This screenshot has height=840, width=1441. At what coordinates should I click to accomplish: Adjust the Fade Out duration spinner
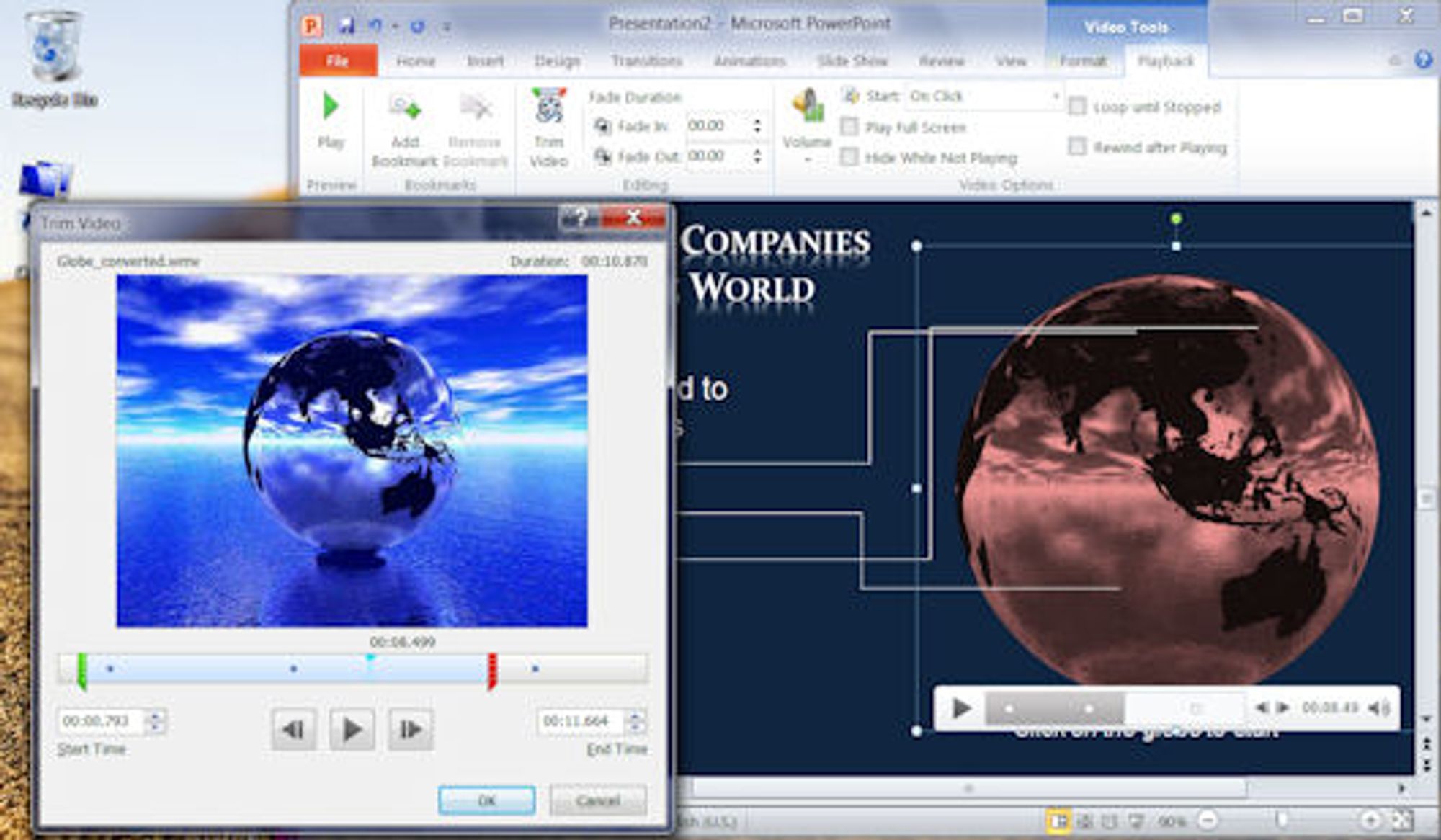coord(757,156)
